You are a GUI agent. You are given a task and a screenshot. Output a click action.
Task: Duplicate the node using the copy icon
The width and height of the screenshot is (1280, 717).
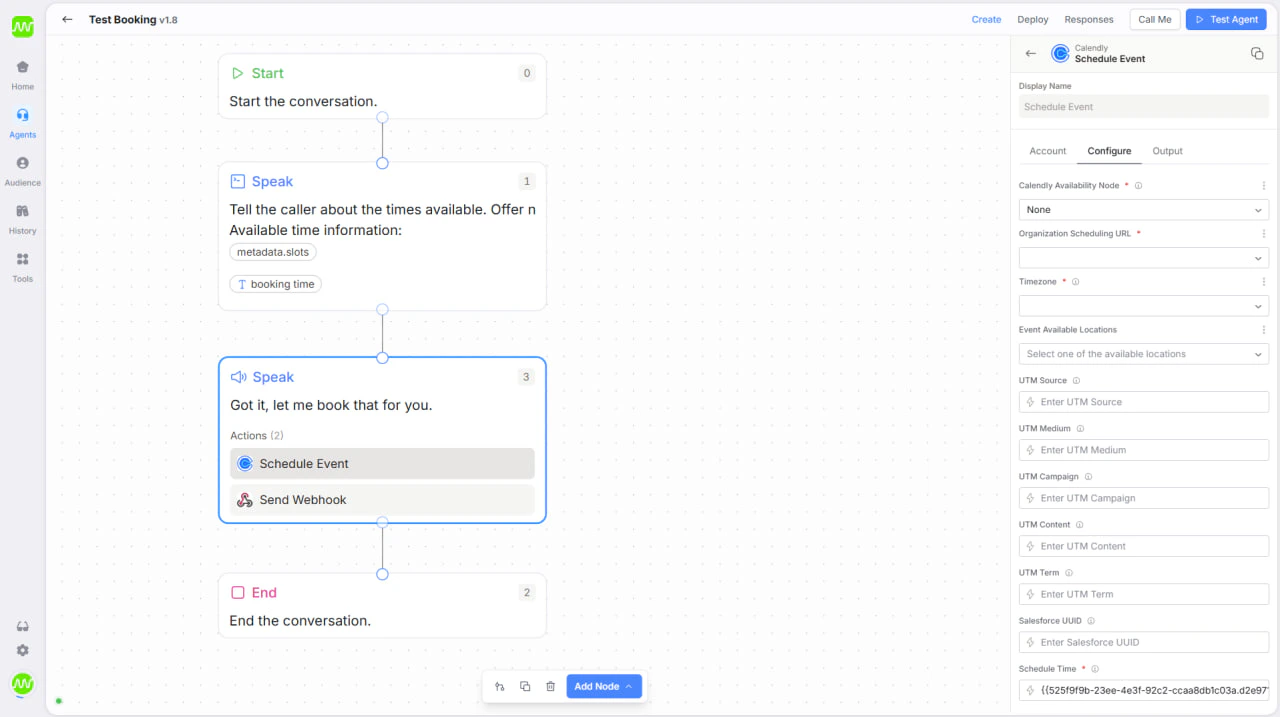pyautogui.click(x=525, y=686)
